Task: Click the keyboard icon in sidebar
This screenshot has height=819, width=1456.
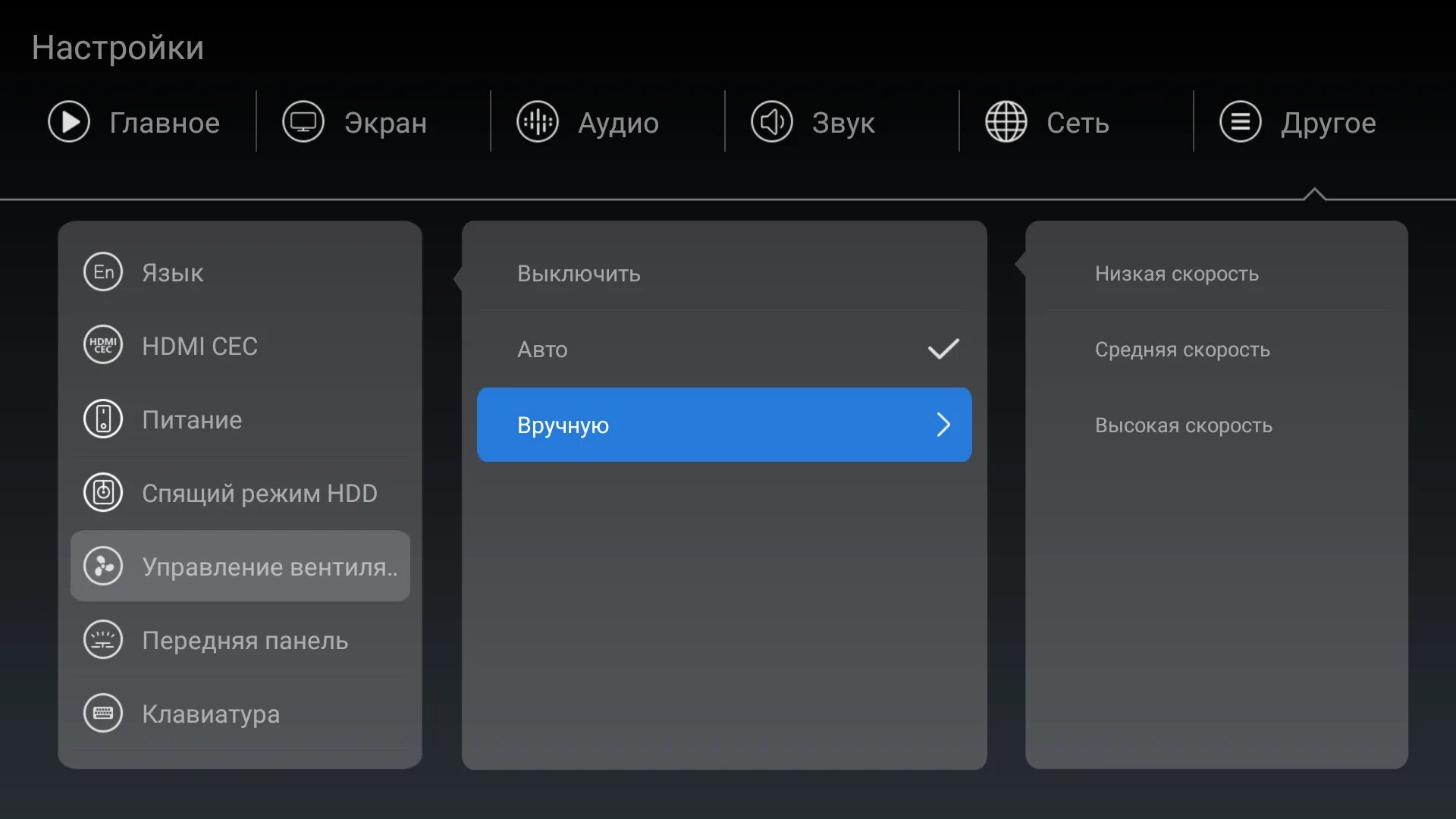Action: point(103,714)
